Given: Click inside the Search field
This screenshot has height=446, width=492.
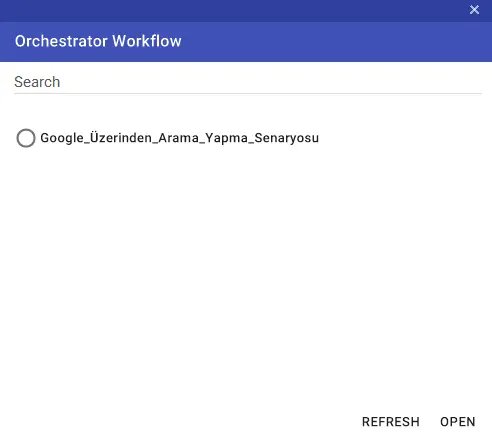Looking at the screenshot, I should pos(248,82).
